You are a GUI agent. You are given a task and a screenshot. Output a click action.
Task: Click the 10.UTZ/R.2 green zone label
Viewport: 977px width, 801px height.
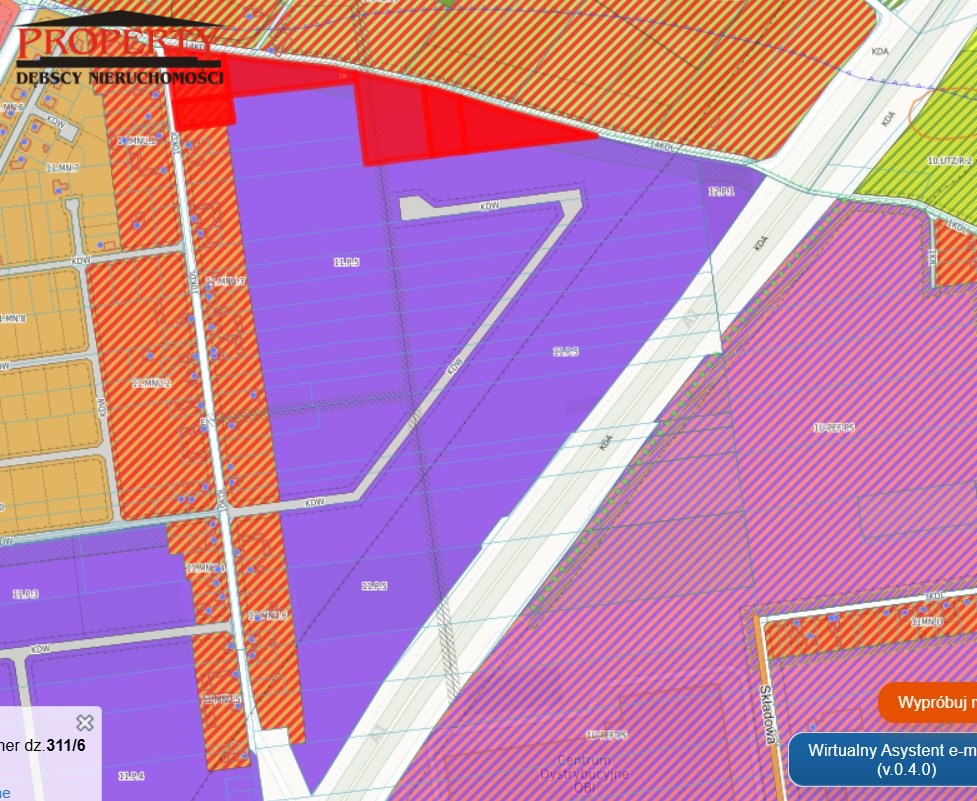(x=950, y=161)
